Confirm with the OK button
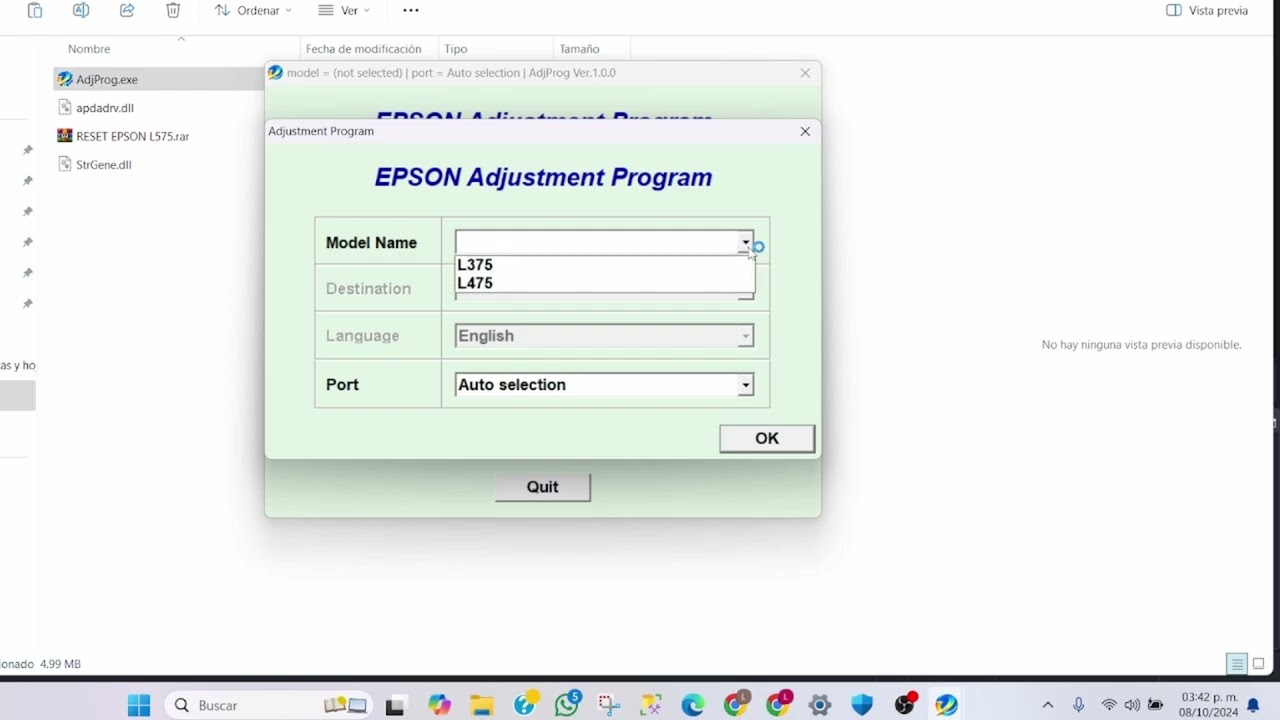The image size is (1280, 720). [767, 438]
